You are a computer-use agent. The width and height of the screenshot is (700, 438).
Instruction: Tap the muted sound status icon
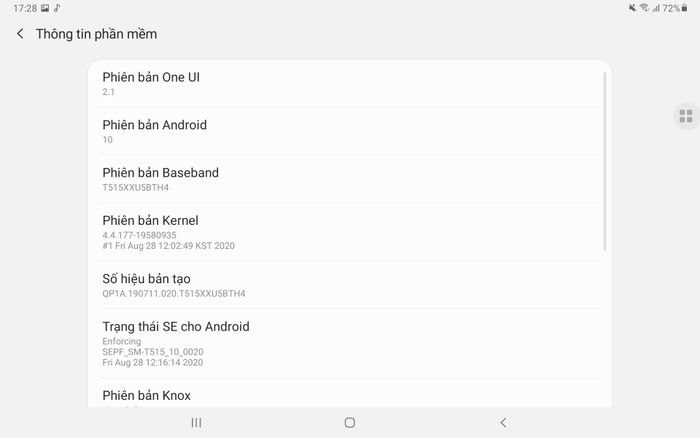[x=632, y=8]
